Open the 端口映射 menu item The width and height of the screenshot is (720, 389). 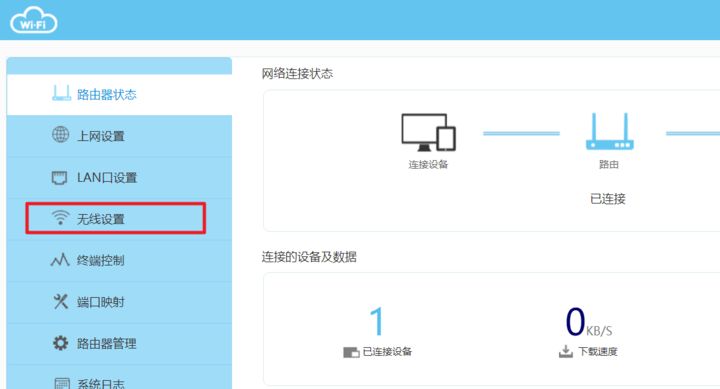pos(119,302)
